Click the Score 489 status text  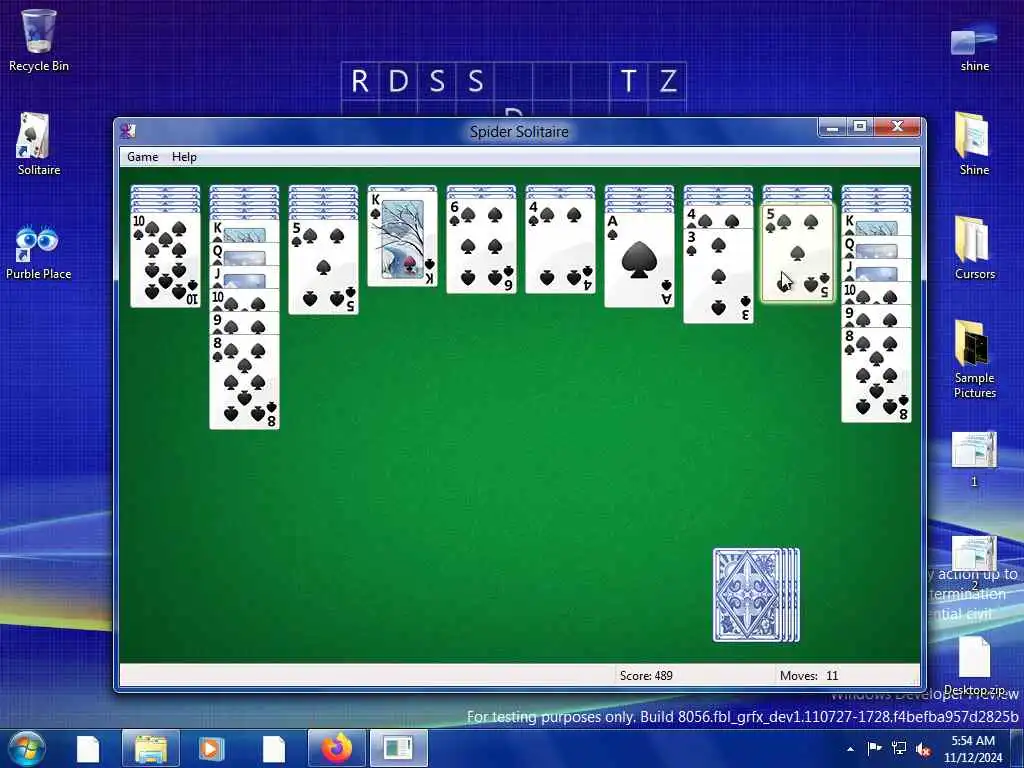pyautogui.click(x=646, y=675)
